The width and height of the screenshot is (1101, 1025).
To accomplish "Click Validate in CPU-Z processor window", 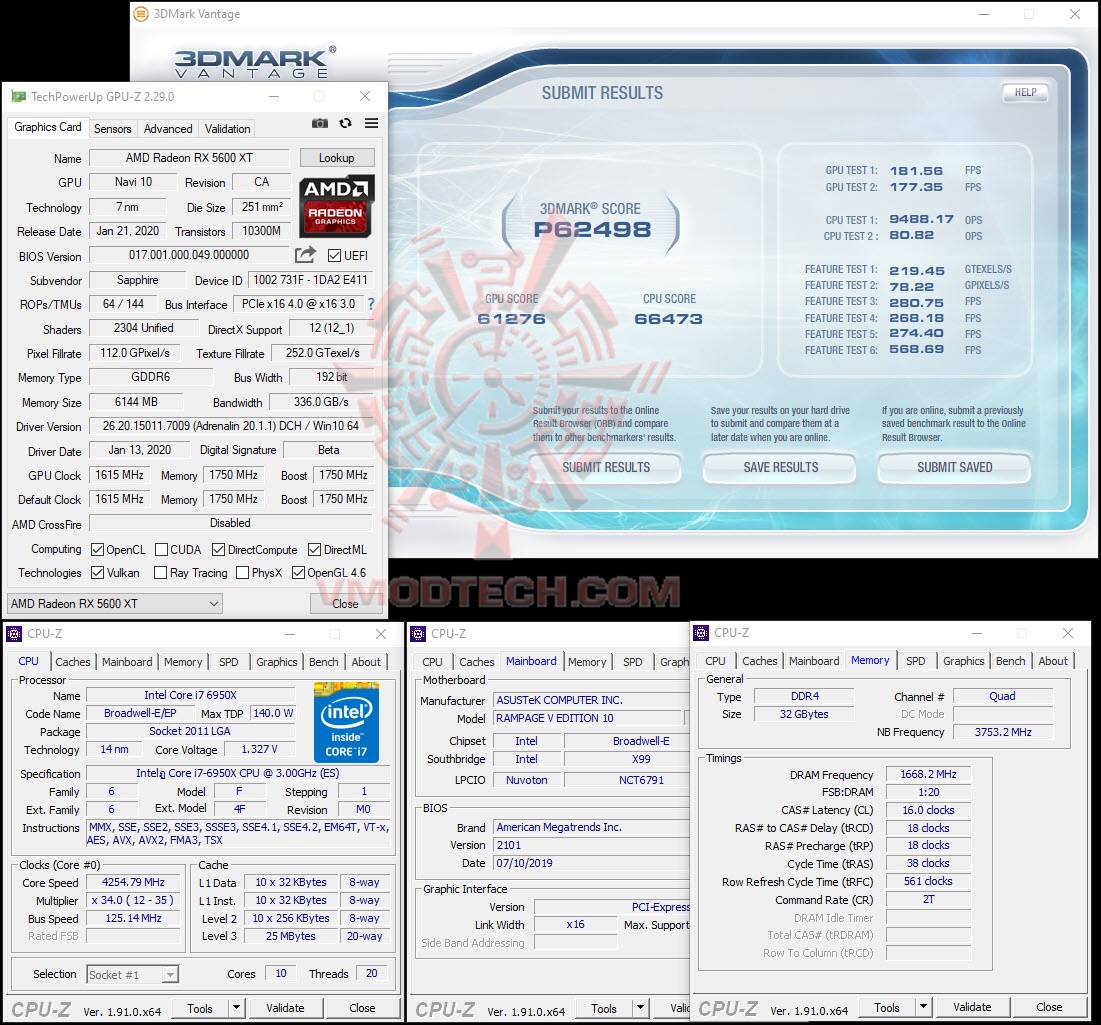I will (285, 1008).
